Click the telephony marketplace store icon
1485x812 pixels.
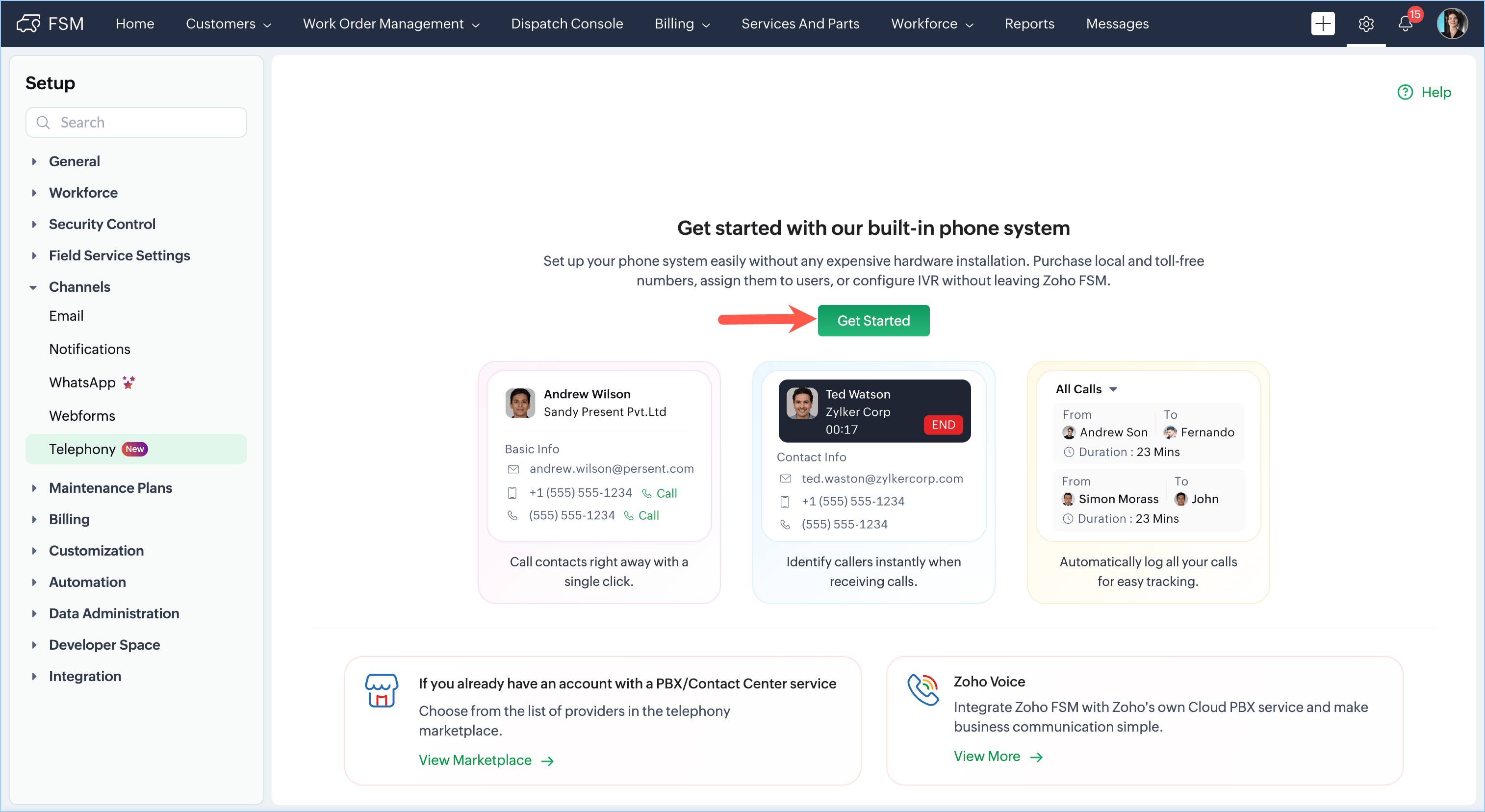[x=381, y=690]
